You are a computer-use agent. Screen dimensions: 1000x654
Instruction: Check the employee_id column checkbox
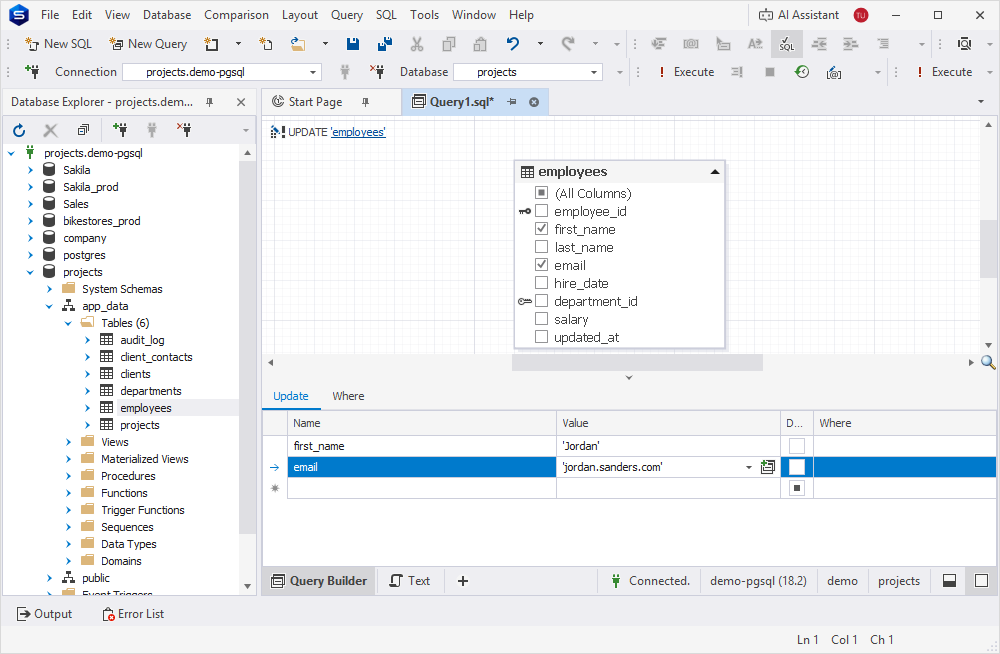tap(541, 211)
